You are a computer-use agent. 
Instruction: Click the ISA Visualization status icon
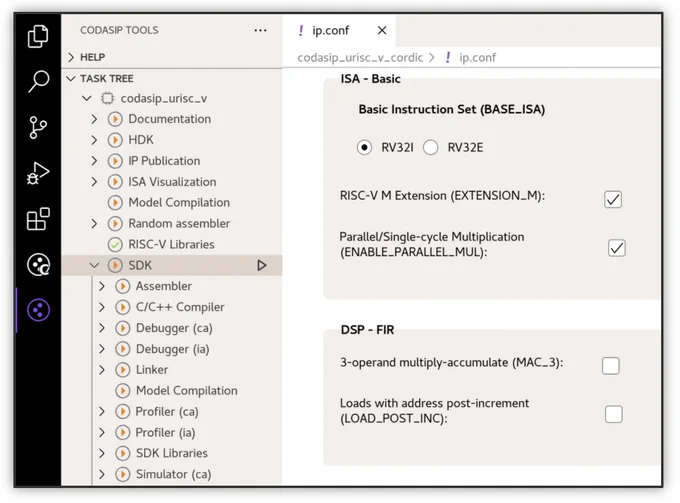click(115, 182)
